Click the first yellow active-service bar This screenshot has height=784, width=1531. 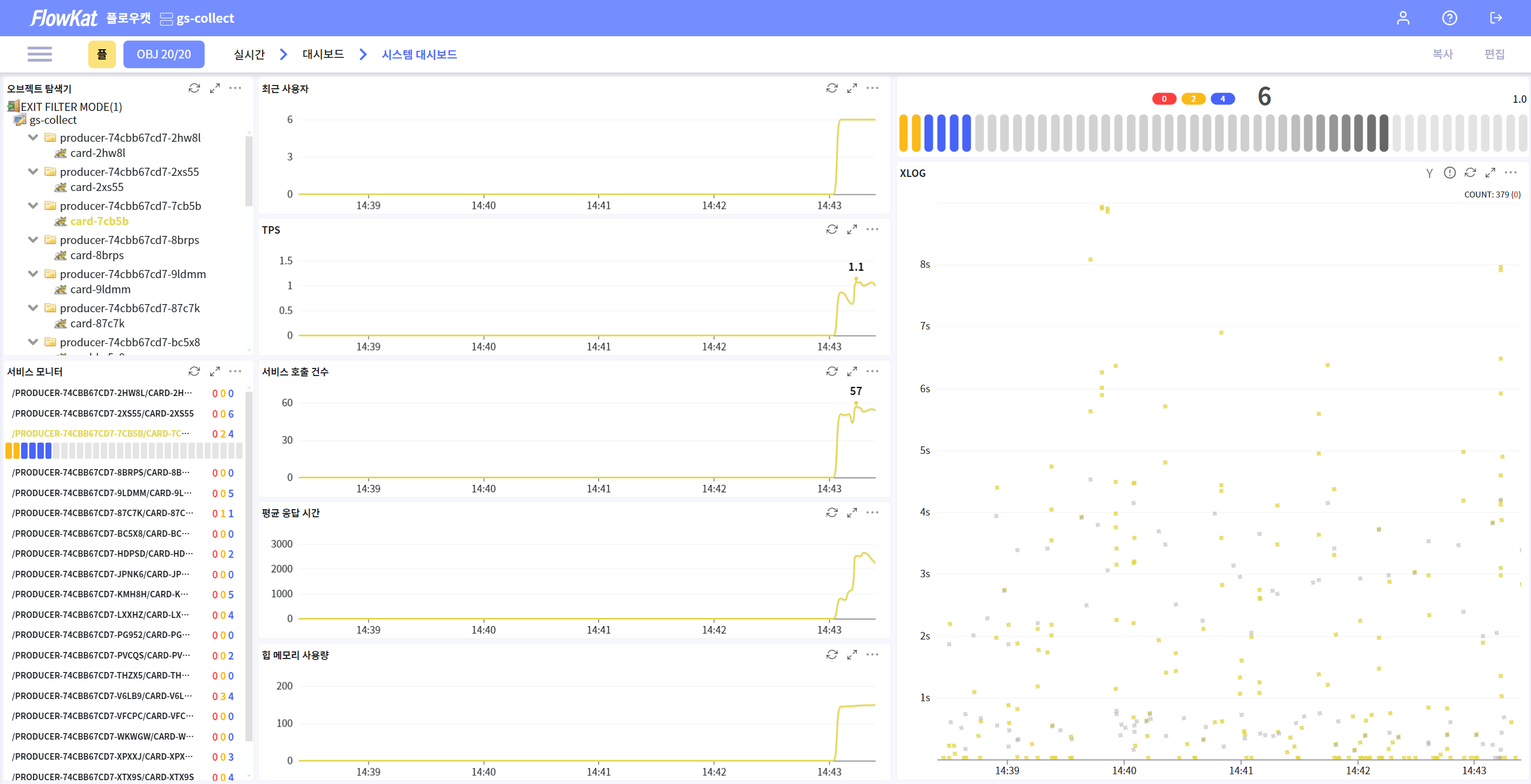coord(904,133)
